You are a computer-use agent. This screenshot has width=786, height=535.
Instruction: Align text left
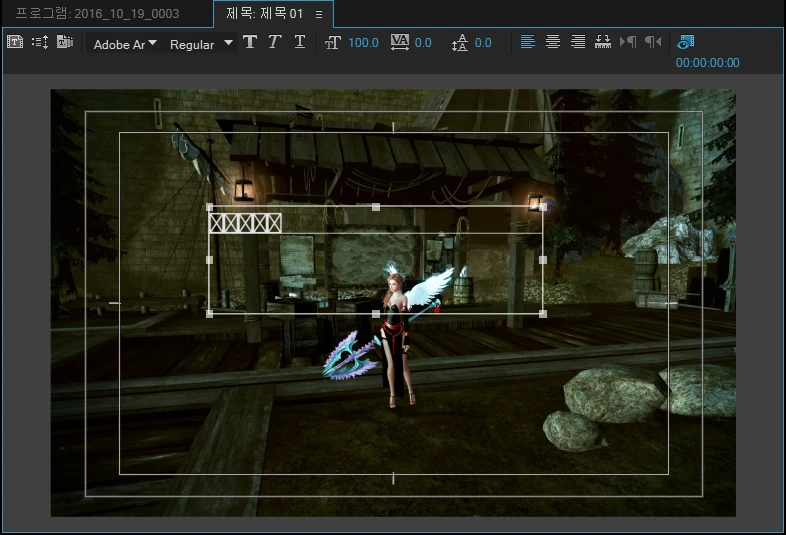pyautogui.click(x=527, y=42)
